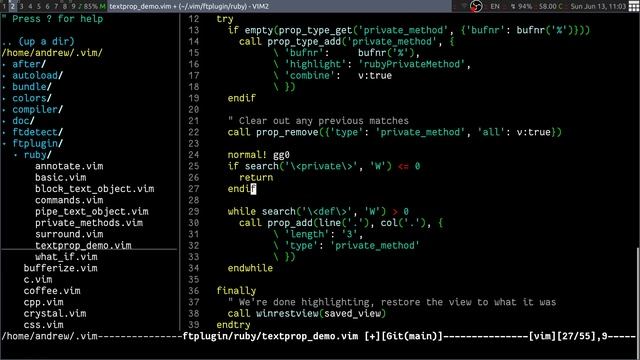Expand the compiler/ directory
The width and height of the screenshot is (640, 360).
point(37,109)
